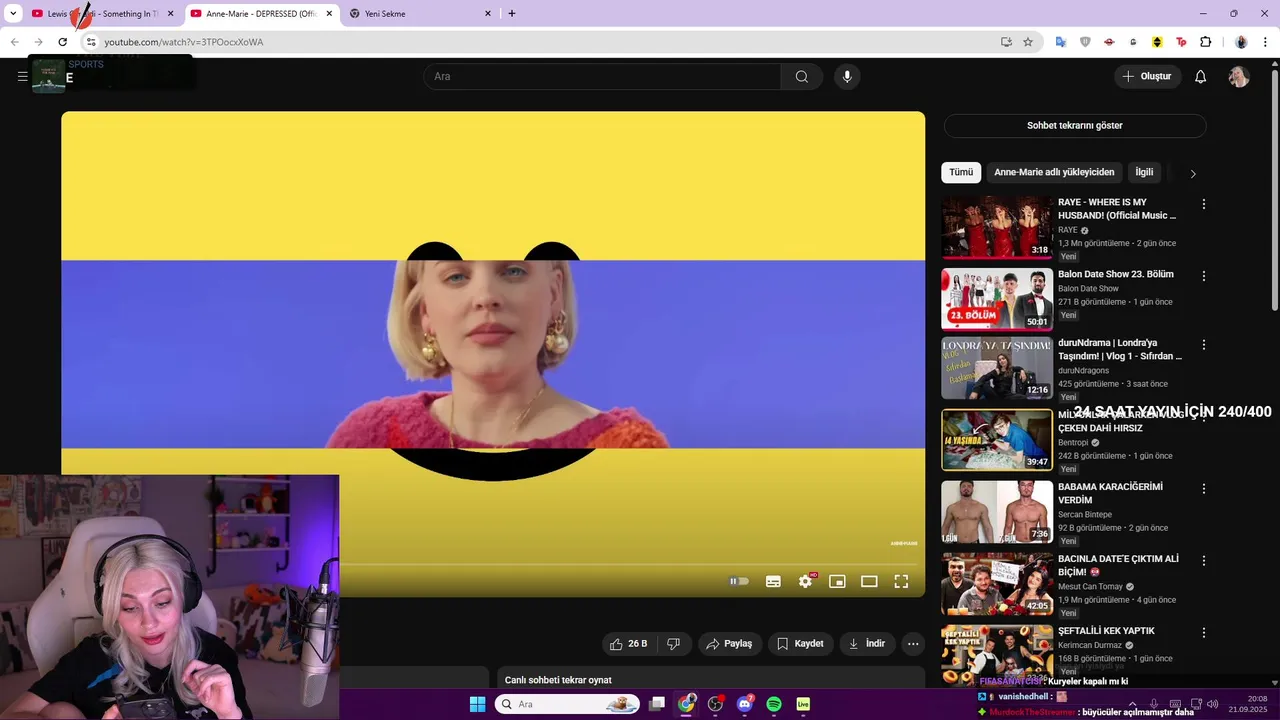This screenshot has width=1280, height=720.
Task: Open the YouTube notifications bell
Action: click(1201, 76)
